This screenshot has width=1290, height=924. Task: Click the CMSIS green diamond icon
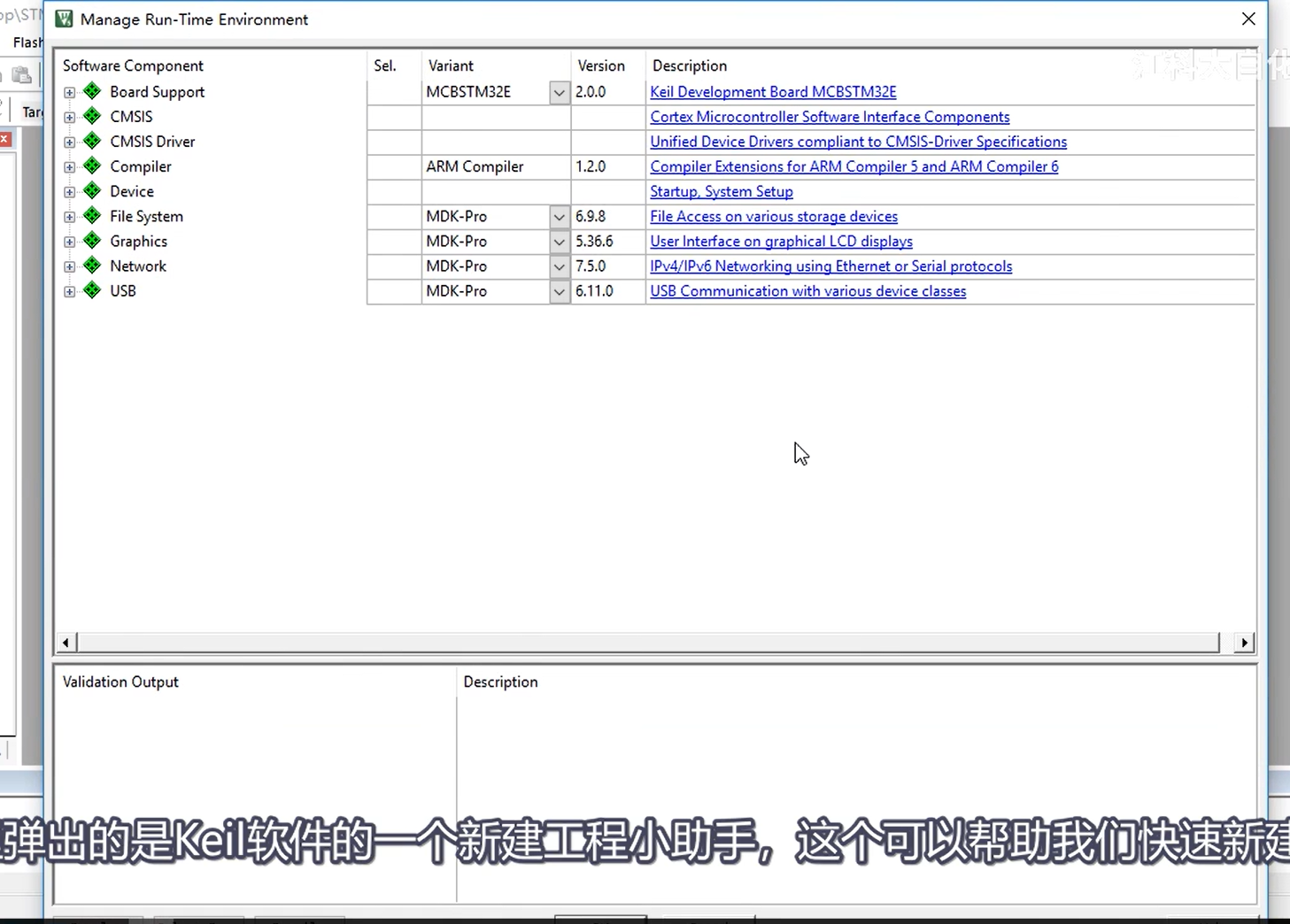(x=92, y=116)
